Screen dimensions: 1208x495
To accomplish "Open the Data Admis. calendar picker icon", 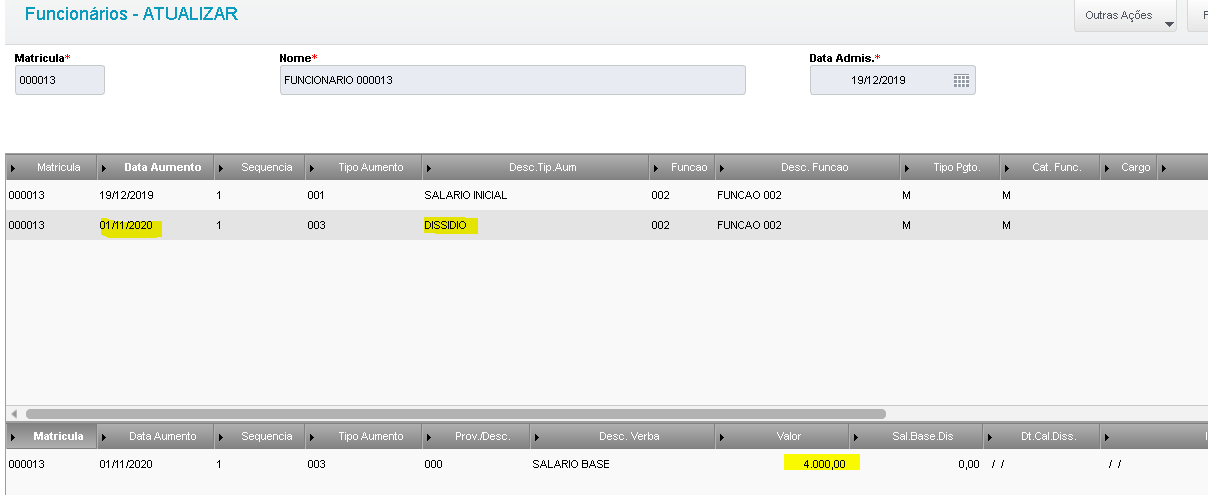I will 961,80.
